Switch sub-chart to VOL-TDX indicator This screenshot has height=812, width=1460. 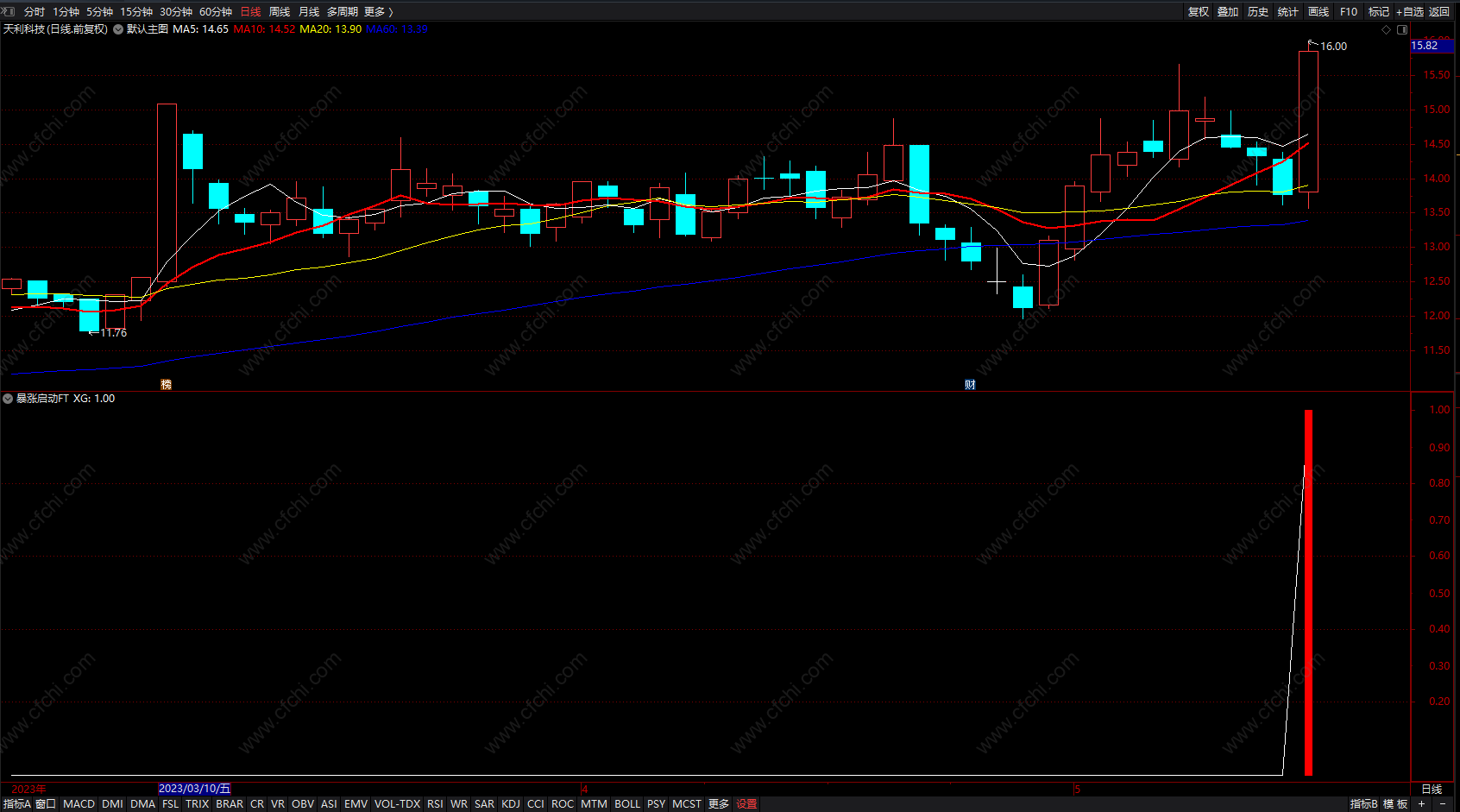[397, 804]
